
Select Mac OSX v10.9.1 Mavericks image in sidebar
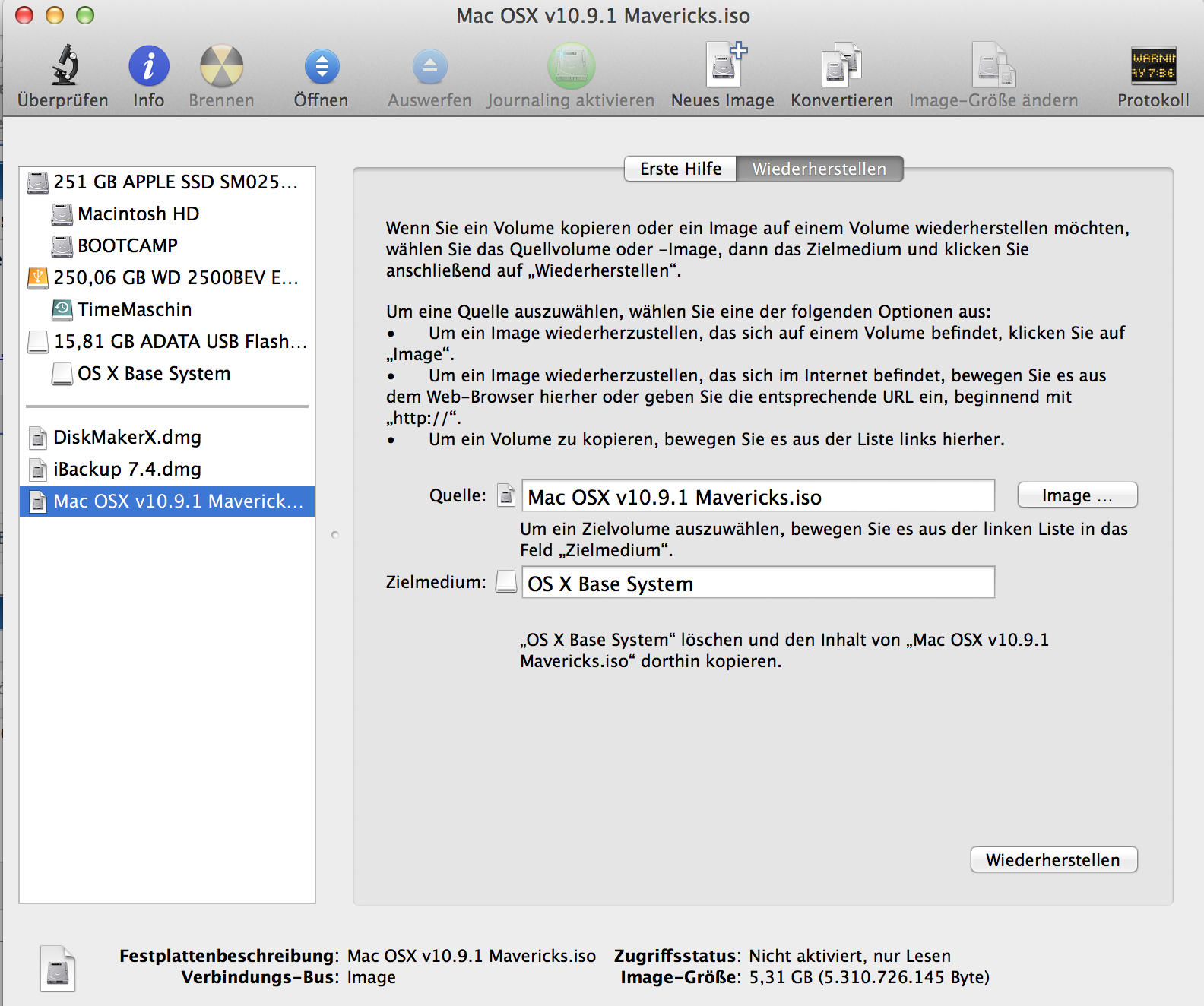pos(167,501)
